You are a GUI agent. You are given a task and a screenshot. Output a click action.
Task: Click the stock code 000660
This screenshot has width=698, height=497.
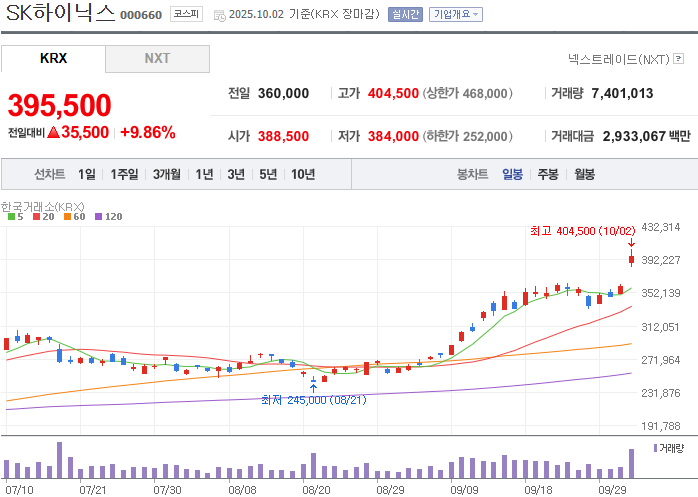(x=141, y=15)
